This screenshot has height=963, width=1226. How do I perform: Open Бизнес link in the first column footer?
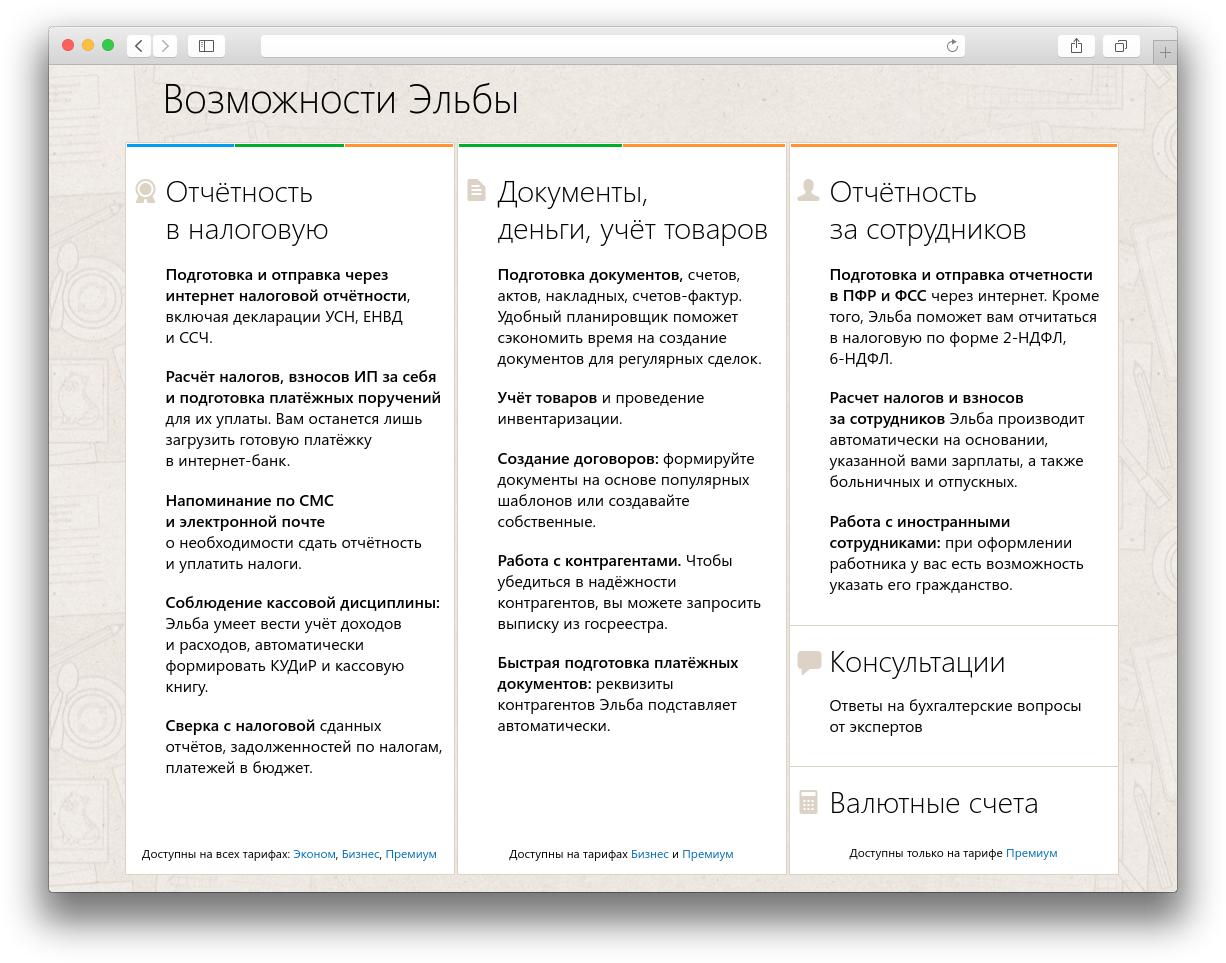[x=360, y=854]
